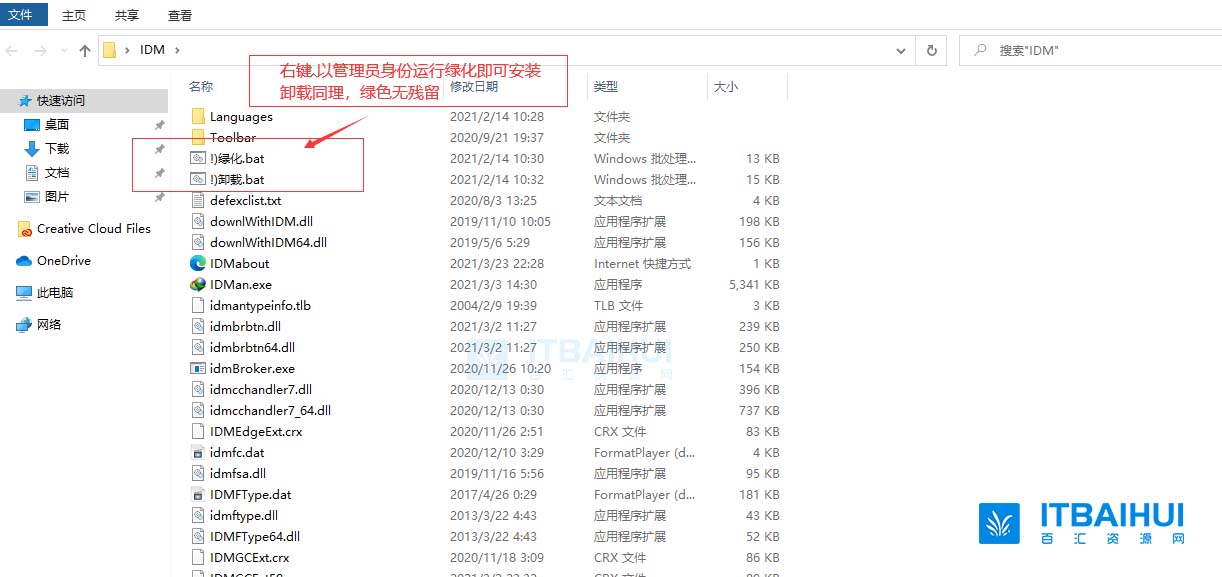The image size is (1222, 577).
Task: Select 桌面 desktop icon in sidebar
Action: coord(32,125)
